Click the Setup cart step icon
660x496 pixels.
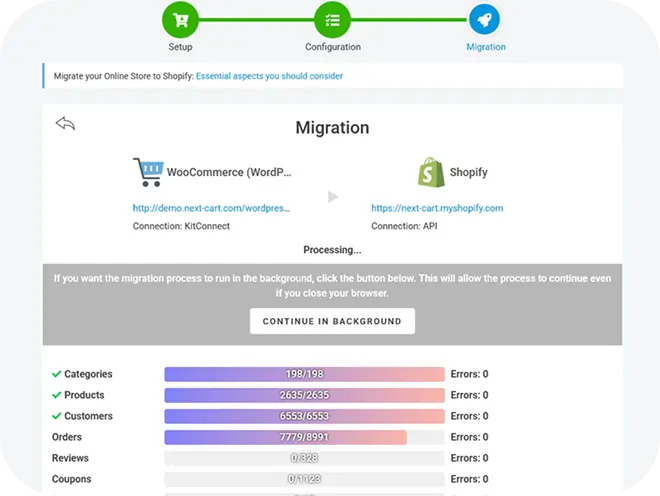(x=181, y=19)
